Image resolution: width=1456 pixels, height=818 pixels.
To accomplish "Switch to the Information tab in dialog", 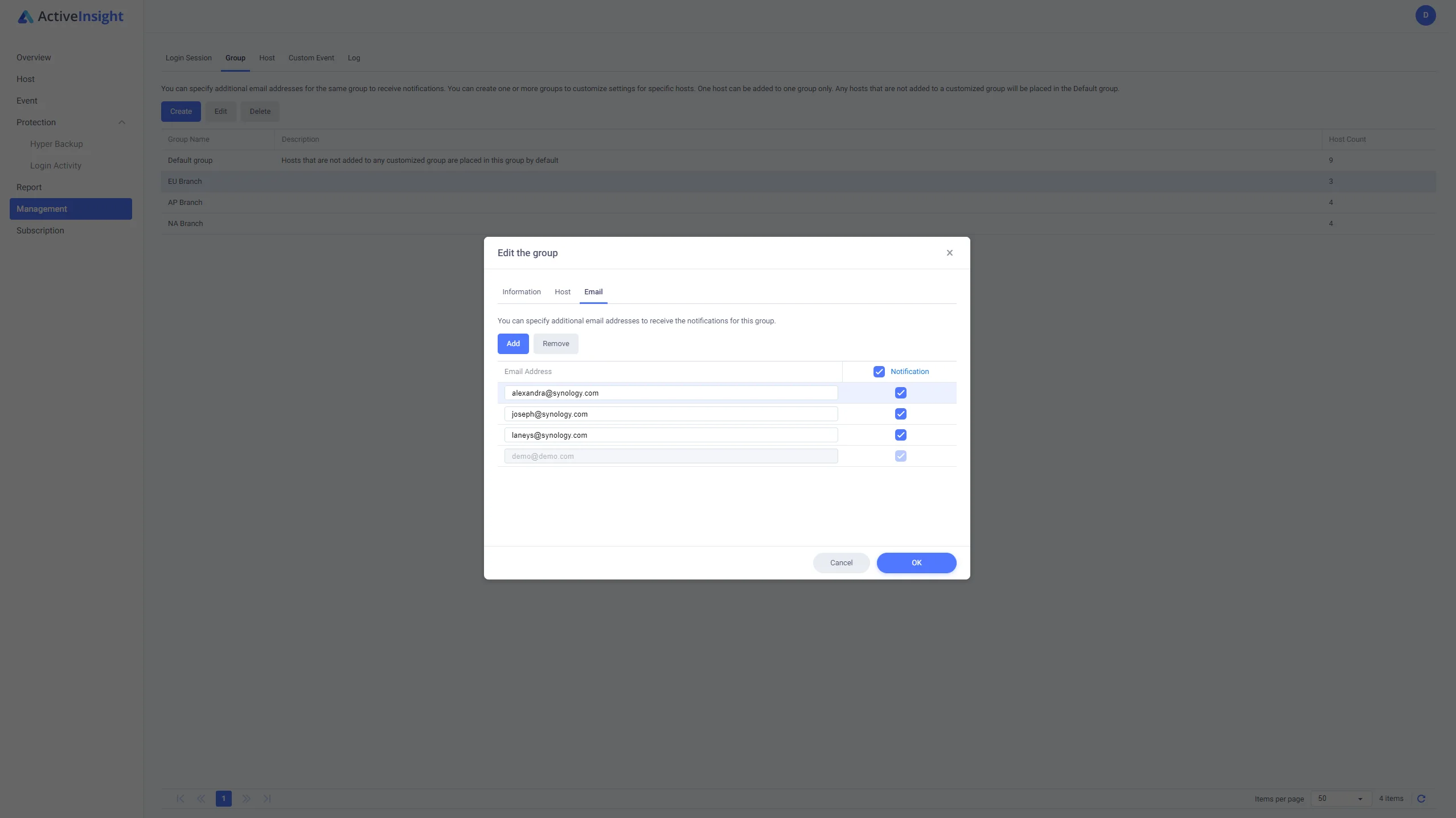I will click(521, 292).
